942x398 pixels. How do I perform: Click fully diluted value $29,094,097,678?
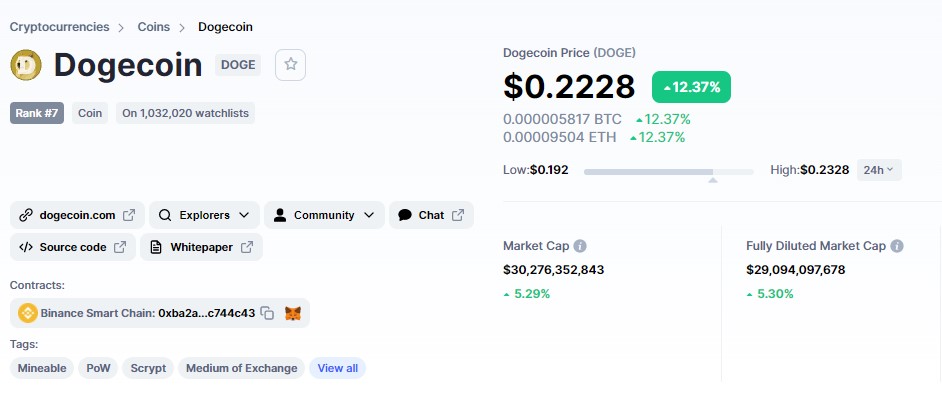795,270
